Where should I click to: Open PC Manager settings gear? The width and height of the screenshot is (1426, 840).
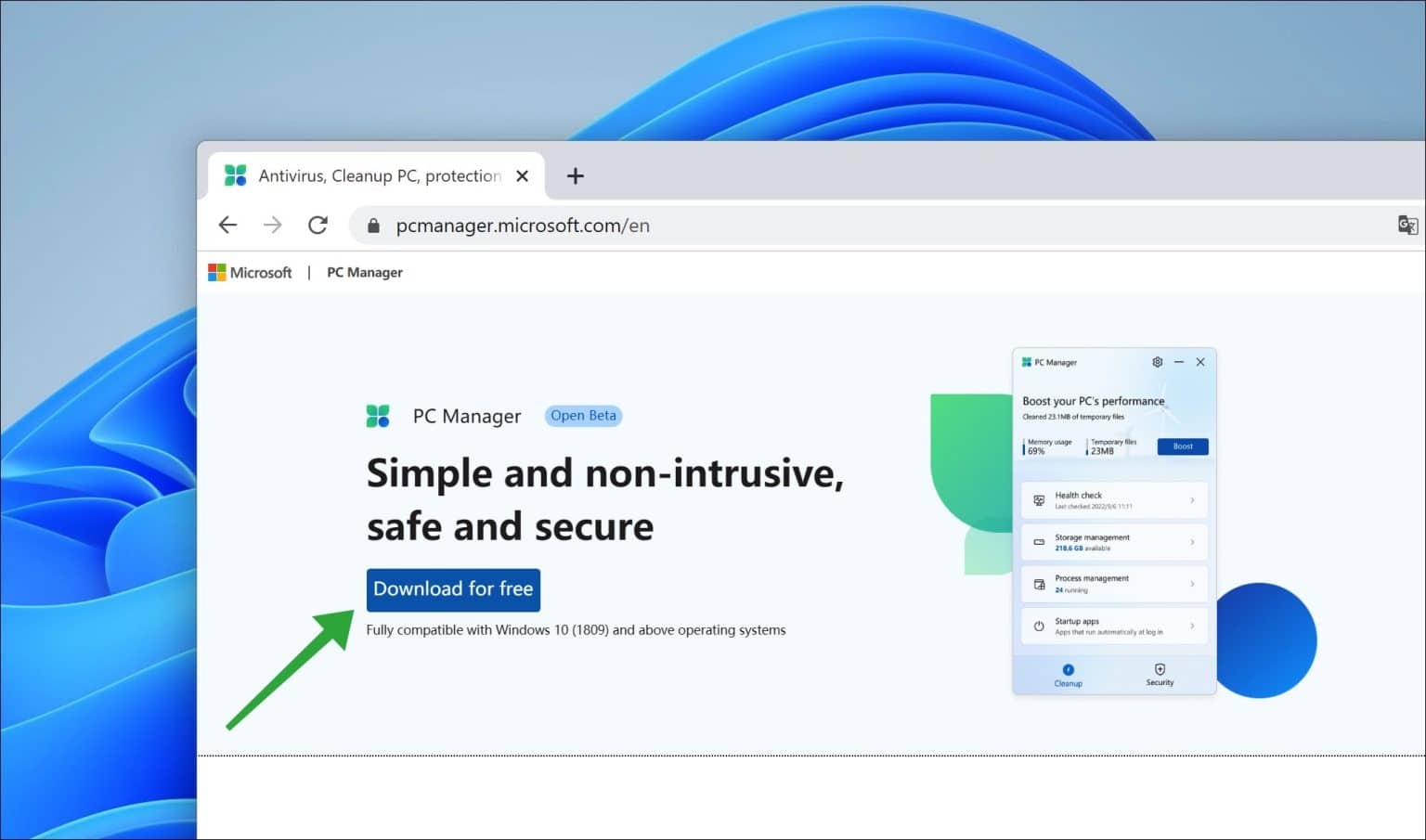pos(1158,362)
